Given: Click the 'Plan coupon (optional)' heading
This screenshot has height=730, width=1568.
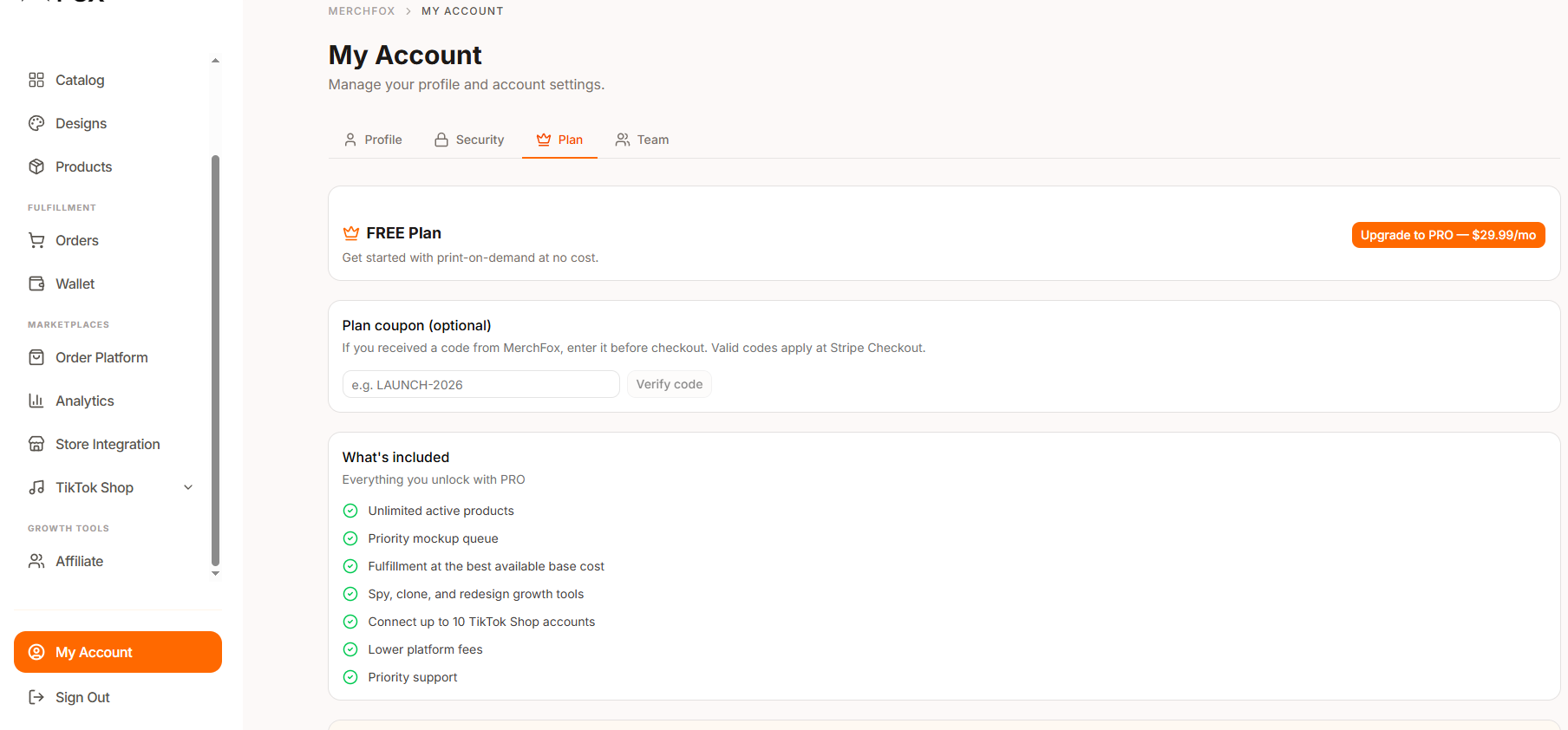Looking at the screenshot, I should pyautogui.click(x=417, y=325).
